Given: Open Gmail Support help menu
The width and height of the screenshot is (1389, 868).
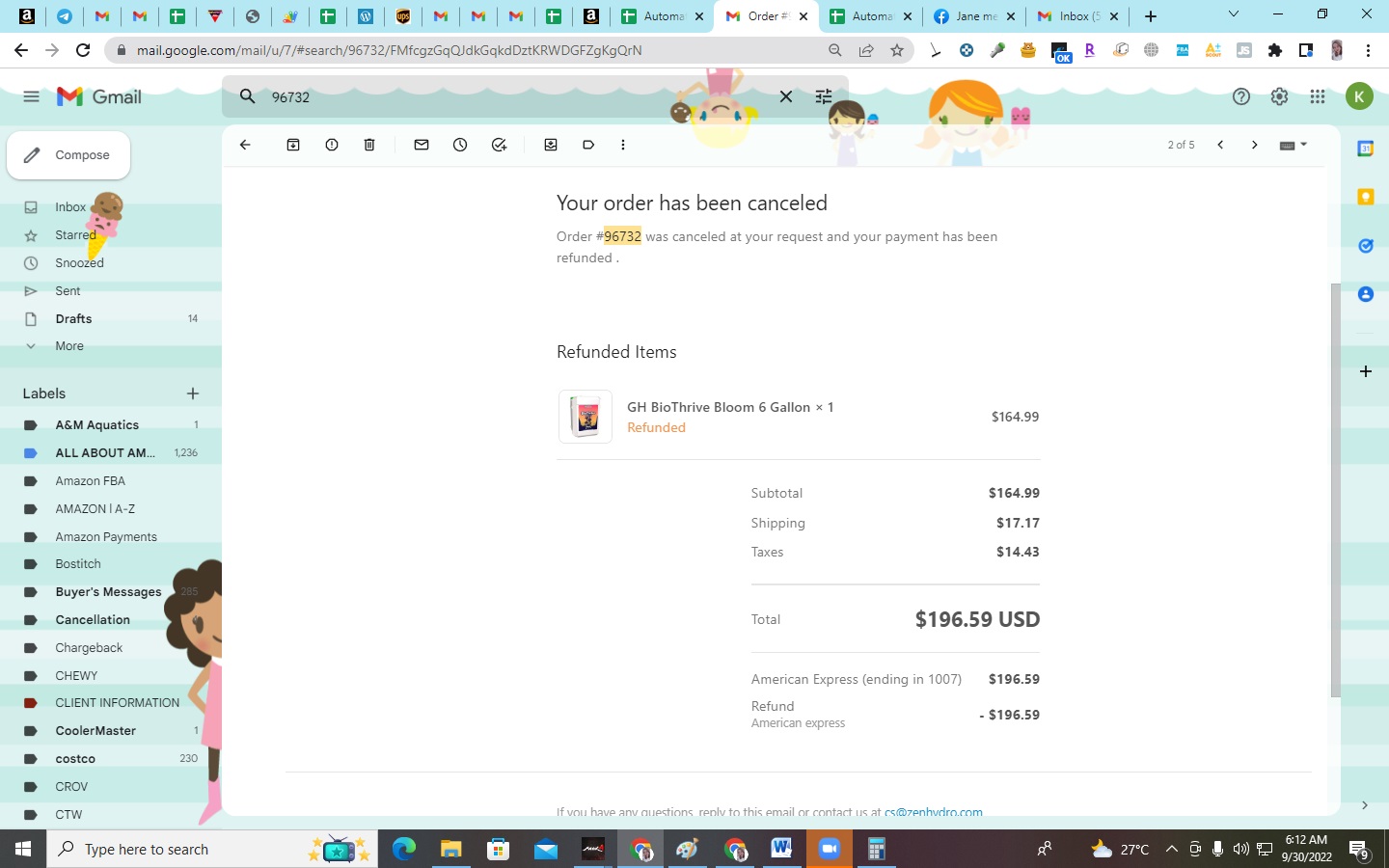Looking at the screenshot, I should [x=1241, y=96].
